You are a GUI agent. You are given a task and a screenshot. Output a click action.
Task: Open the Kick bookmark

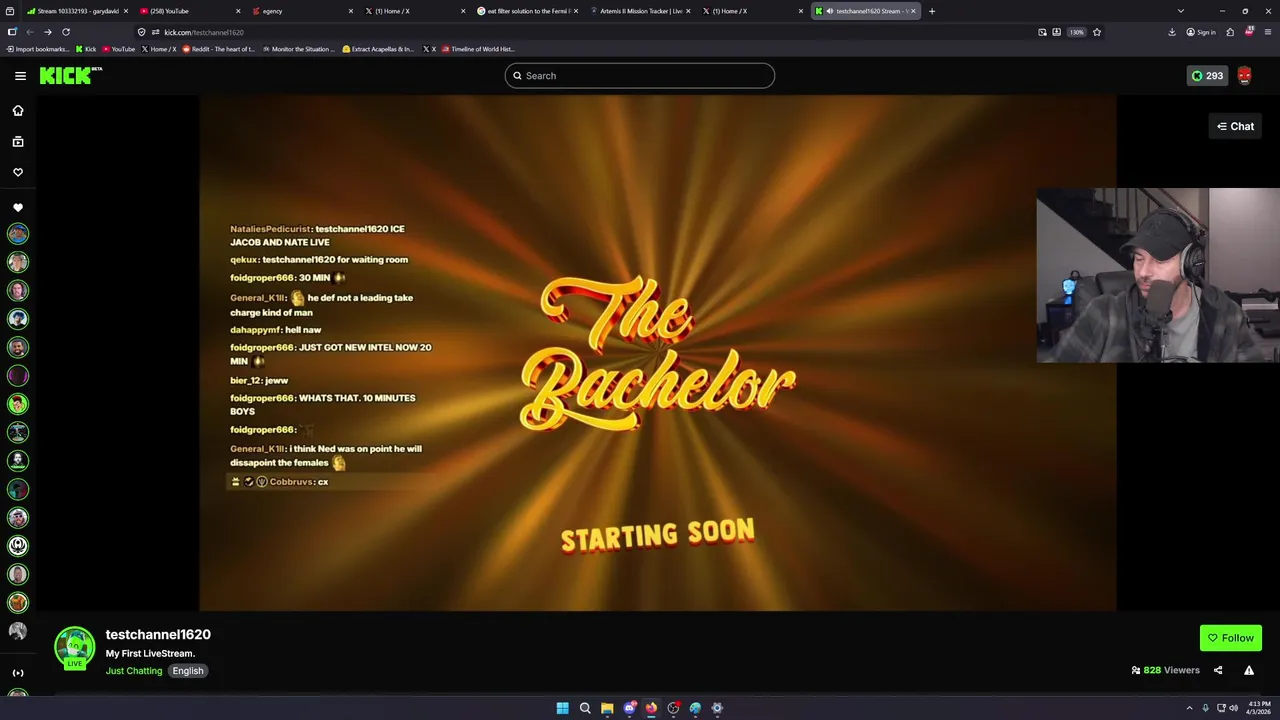[x=87, y=49]
